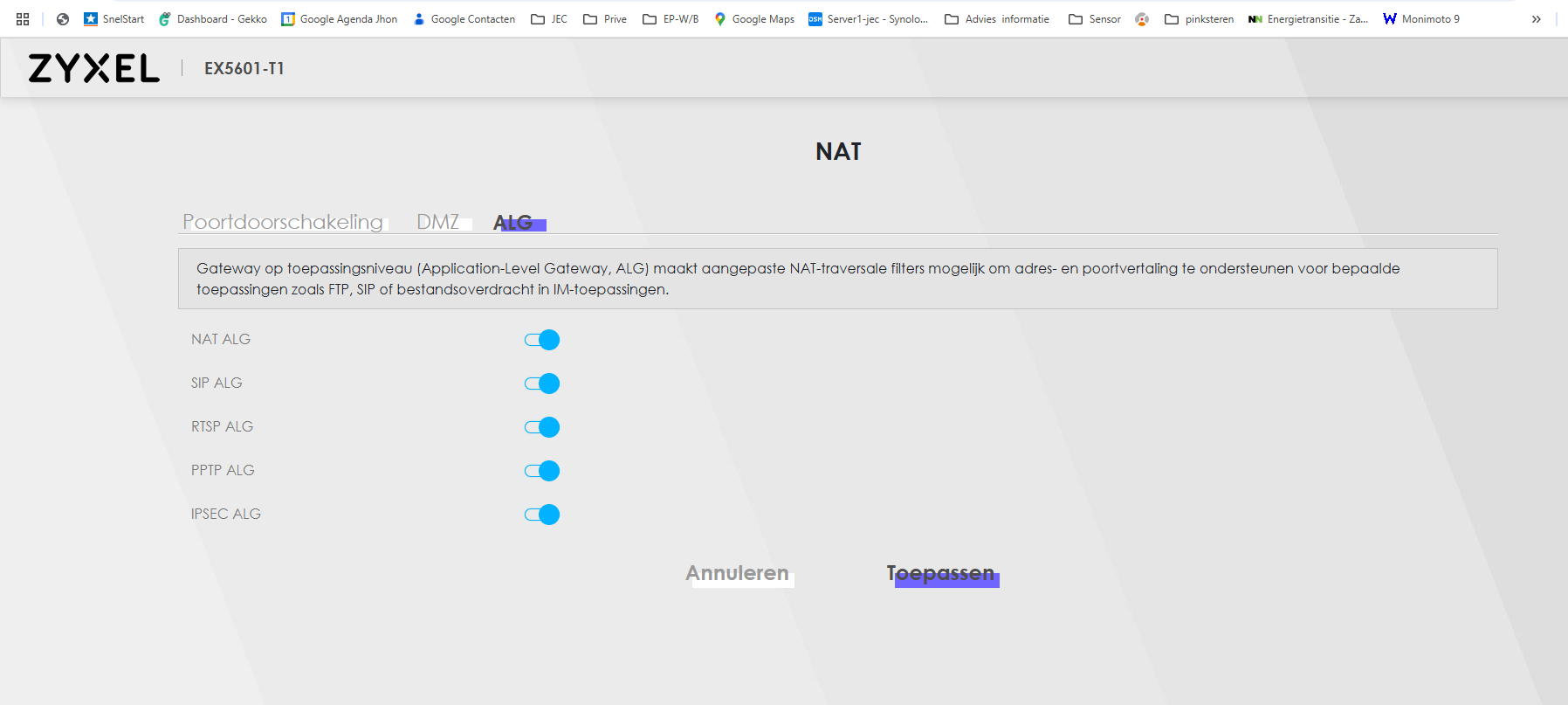Turn off the PPTP ALG switch

(x=542, y=471)
